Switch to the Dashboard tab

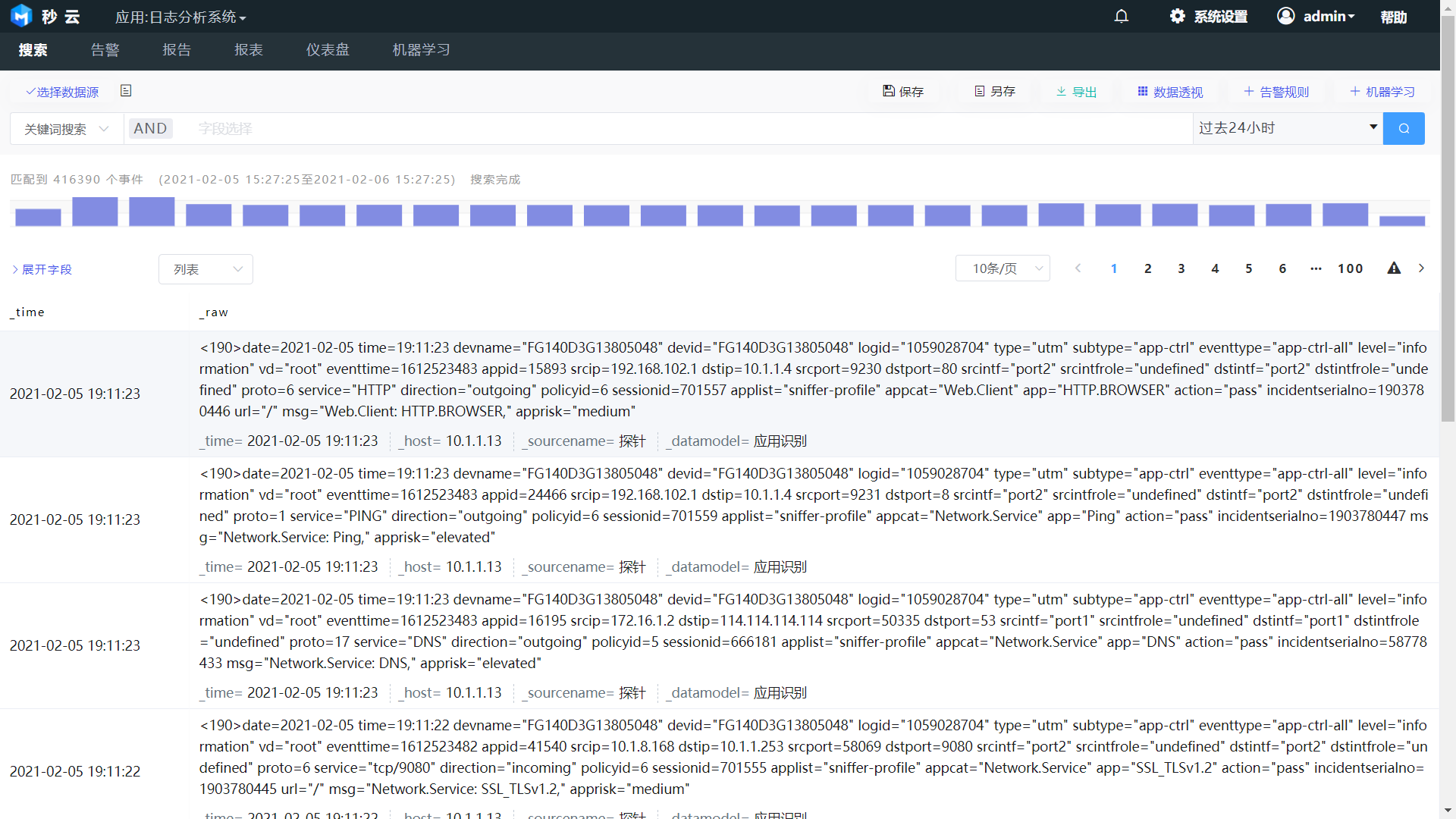[x=328, y=50]
